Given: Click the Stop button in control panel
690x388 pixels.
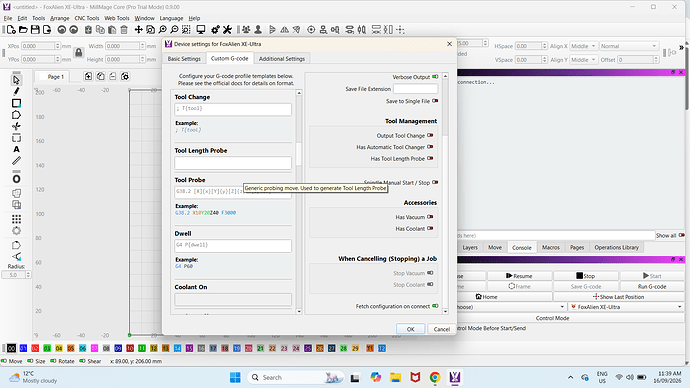Looking at the screenshot, I should pyautogui.click(x=586, y=276).
